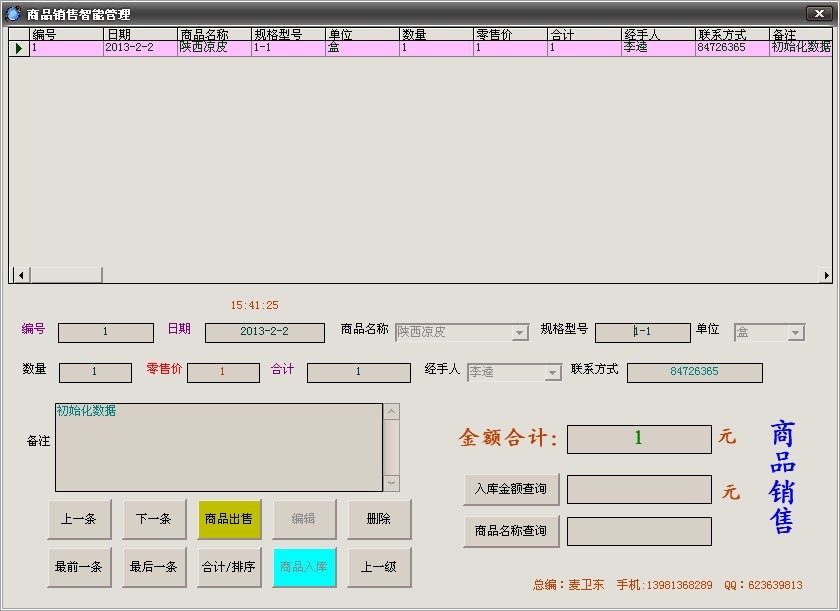Click the input beside 入库金额查询

tap(639, 489)
